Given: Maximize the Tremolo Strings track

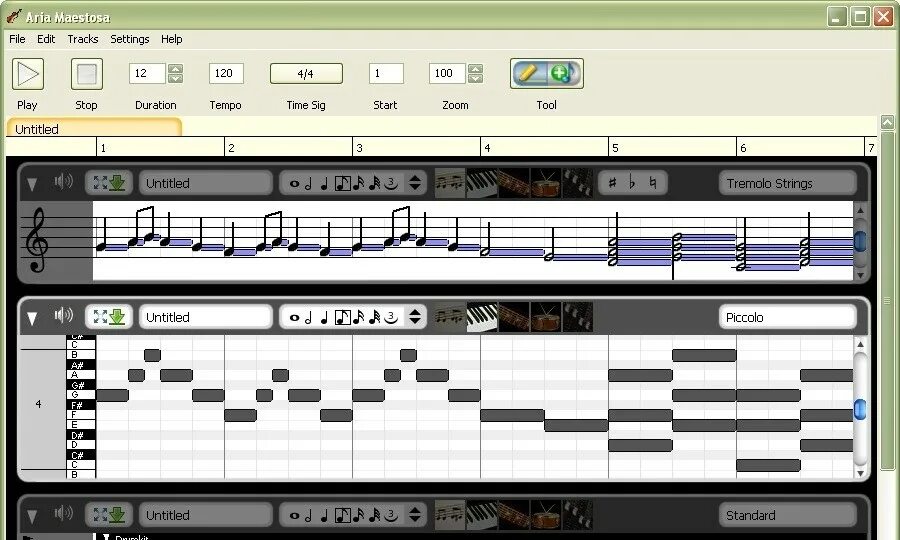Looking at the screenshot, I should click(100, 183).
